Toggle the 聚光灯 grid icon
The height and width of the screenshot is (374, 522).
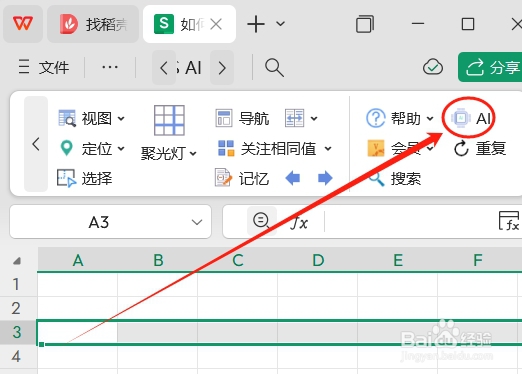[x=169, y=120]
